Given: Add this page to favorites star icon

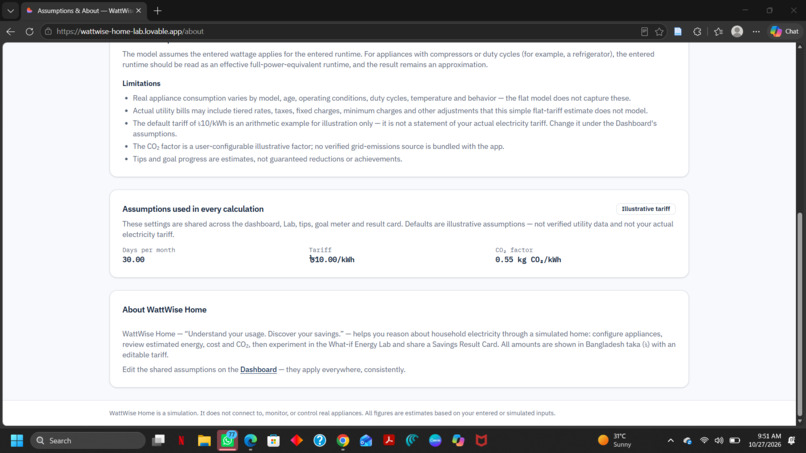Looking at the screenshot, I should coord(659,31).
